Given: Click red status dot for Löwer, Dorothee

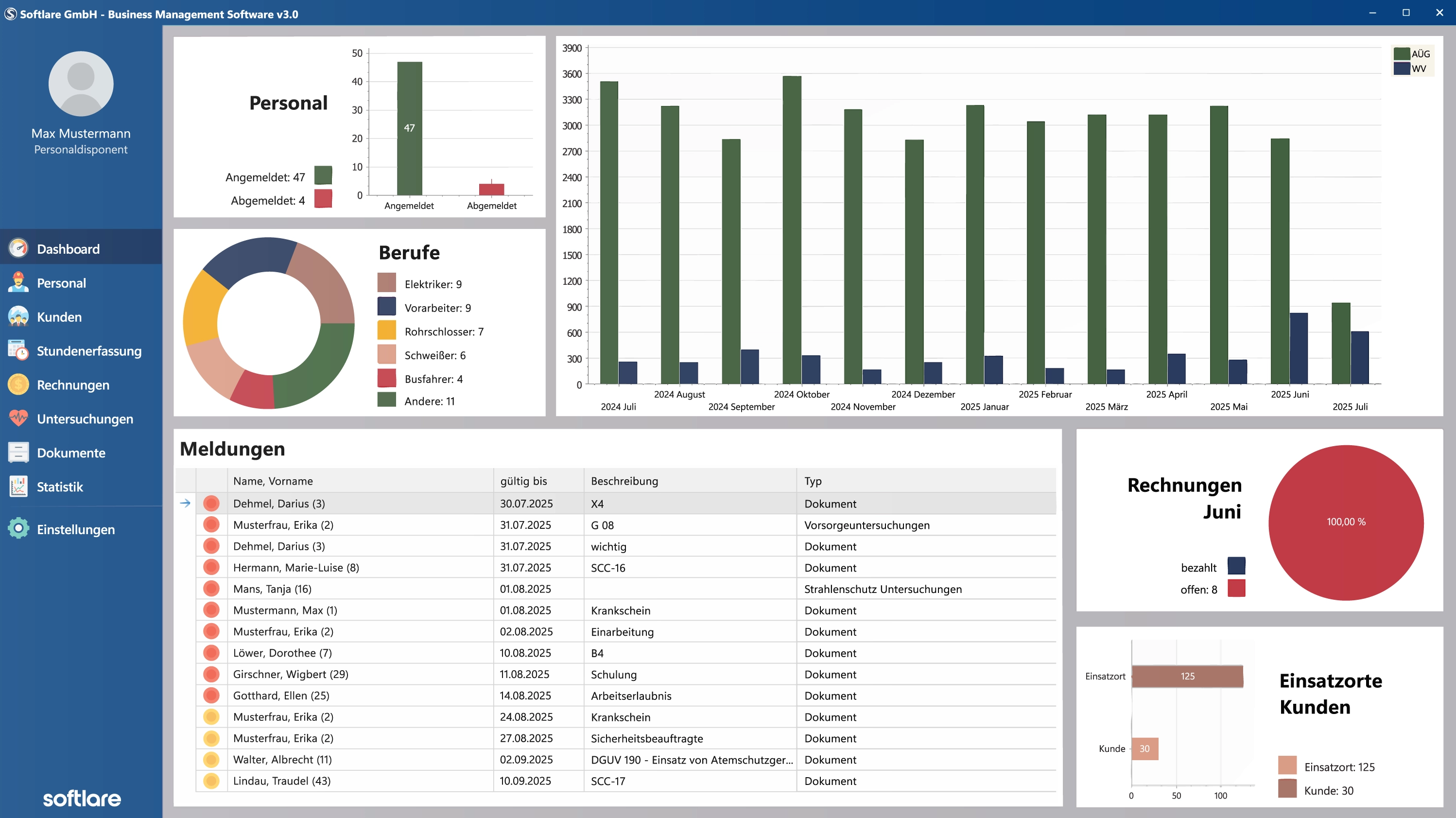Looking at the screenshot, I should pyautogui.click(x=211, y=653).
